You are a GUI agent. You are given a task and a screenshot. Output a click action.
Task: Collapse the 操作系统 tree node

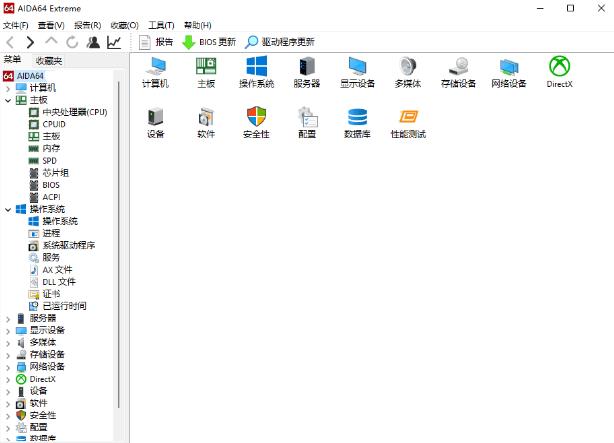(x=8, y=210)
